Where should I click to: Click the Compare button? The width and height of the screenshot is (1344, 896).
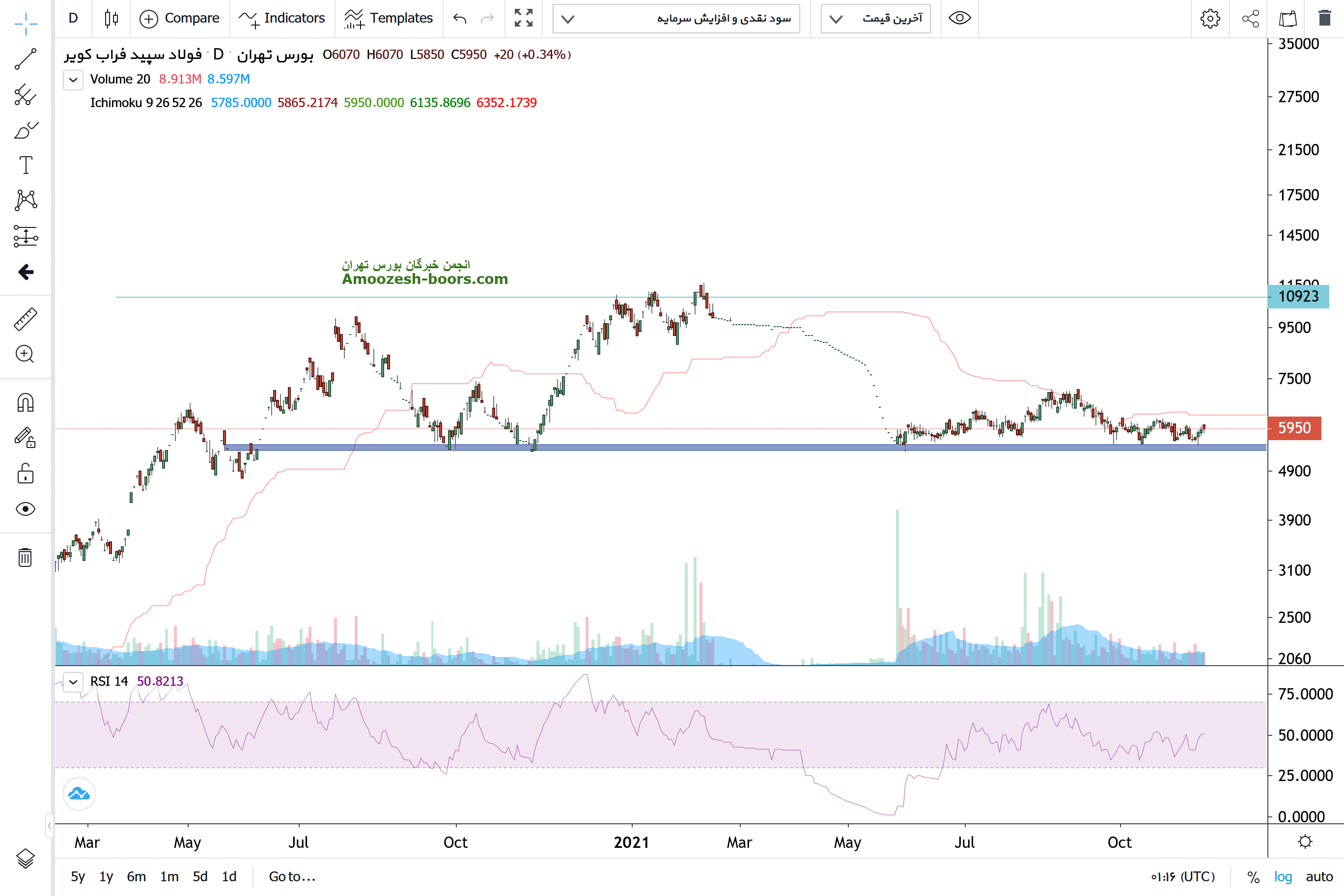pos(179,18)
